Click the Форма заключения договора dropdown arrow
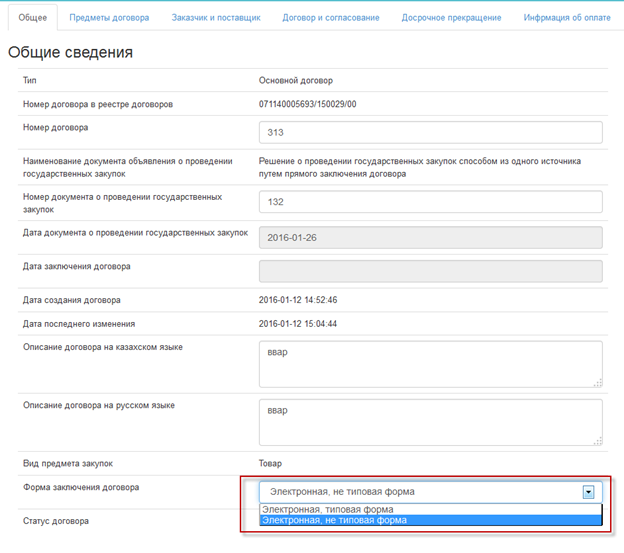624x553 pixels. tap(588, 492)
